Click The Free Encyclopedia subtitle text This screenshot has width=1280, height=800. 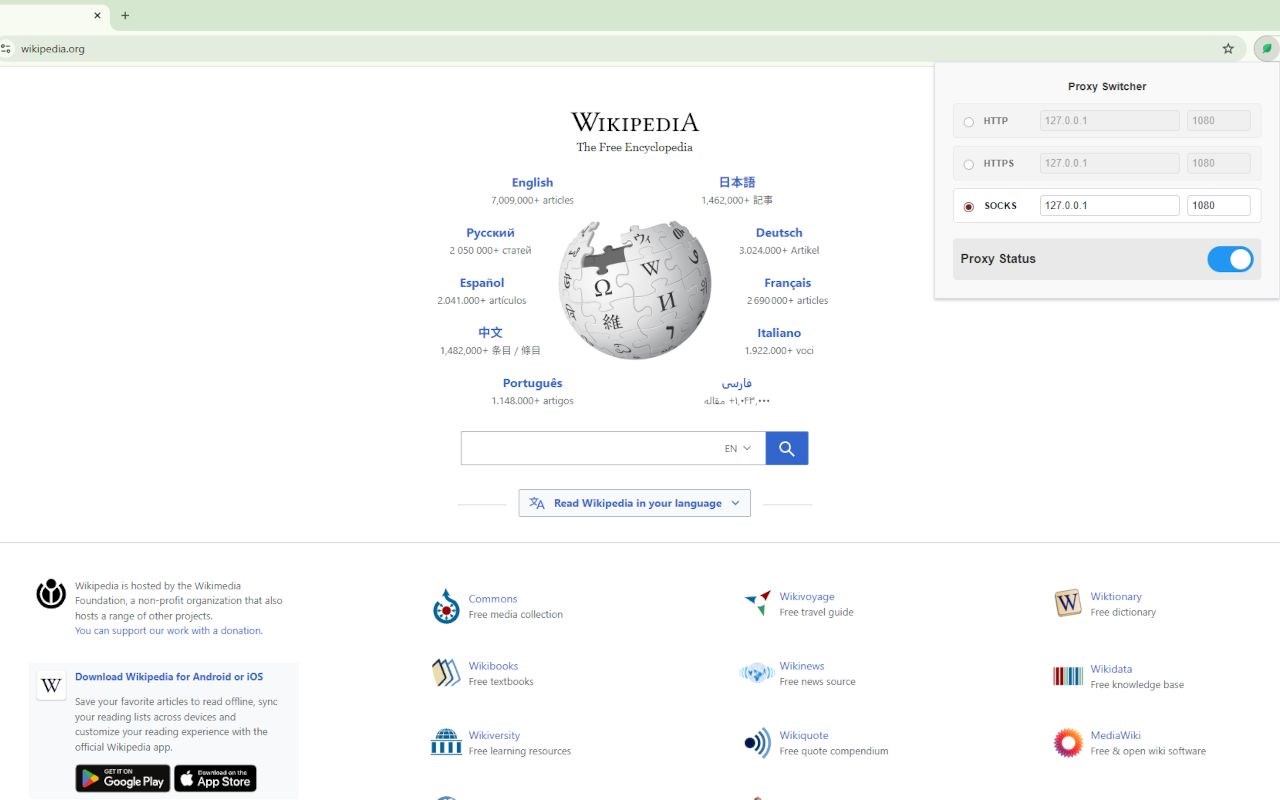[x=634, y=147]
